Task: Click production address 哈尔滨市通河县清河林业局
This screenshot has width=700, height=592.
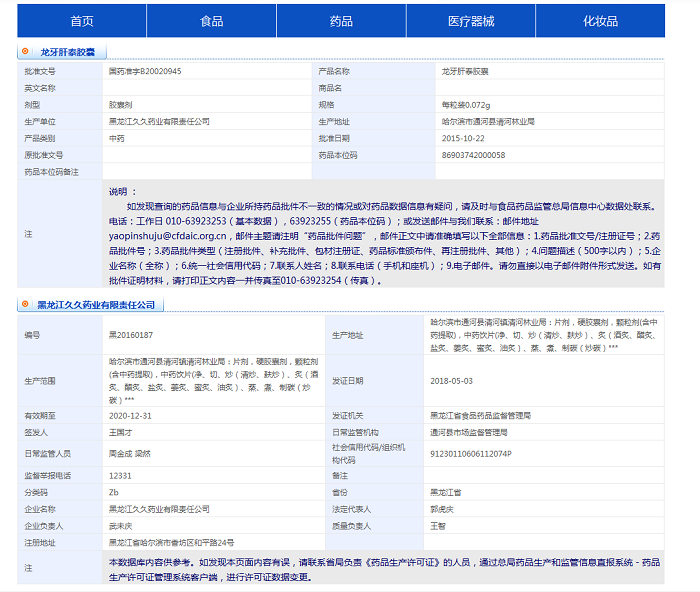Action: [488, 121]
